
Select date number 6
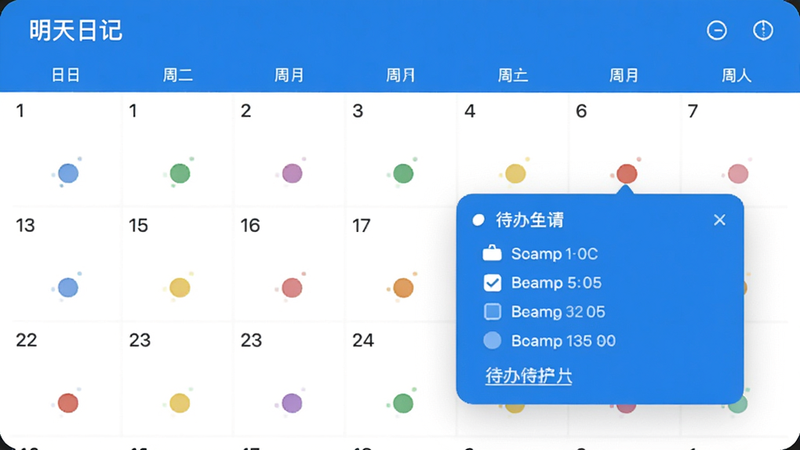pos(581,111)
